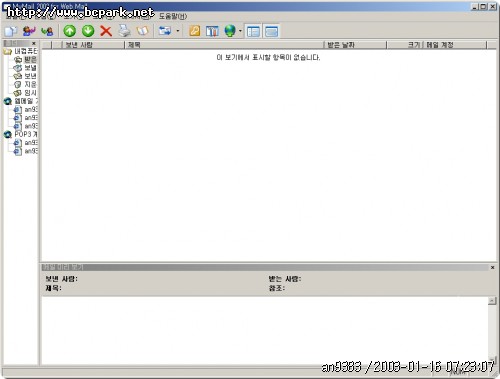Click the empty-list message text
This screenshot has width=500, height=379.
[x=268, y=58]
